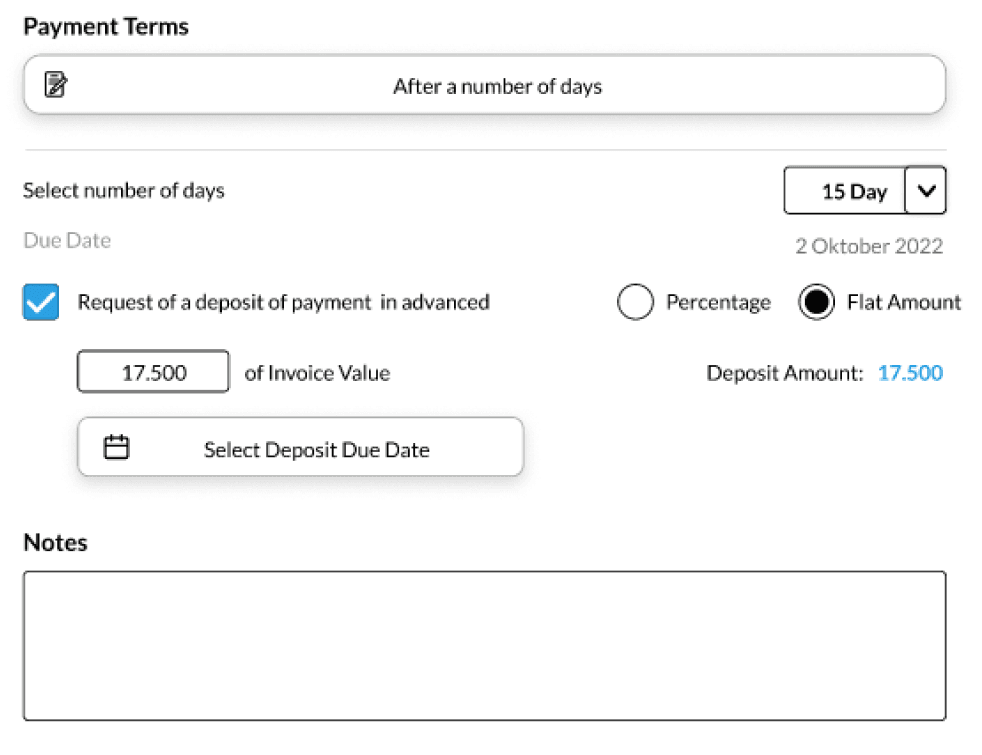Open the 15 Day dropdown chevron
Image resolution: width=982 pixels, height=755 pixels.
coord(926,190)
